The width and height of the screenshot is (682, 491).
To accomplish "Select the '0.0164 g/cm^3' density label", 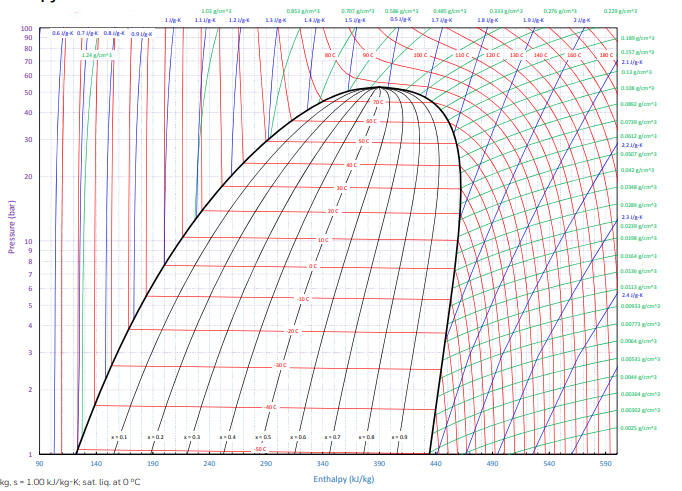I will pos(639,256).
